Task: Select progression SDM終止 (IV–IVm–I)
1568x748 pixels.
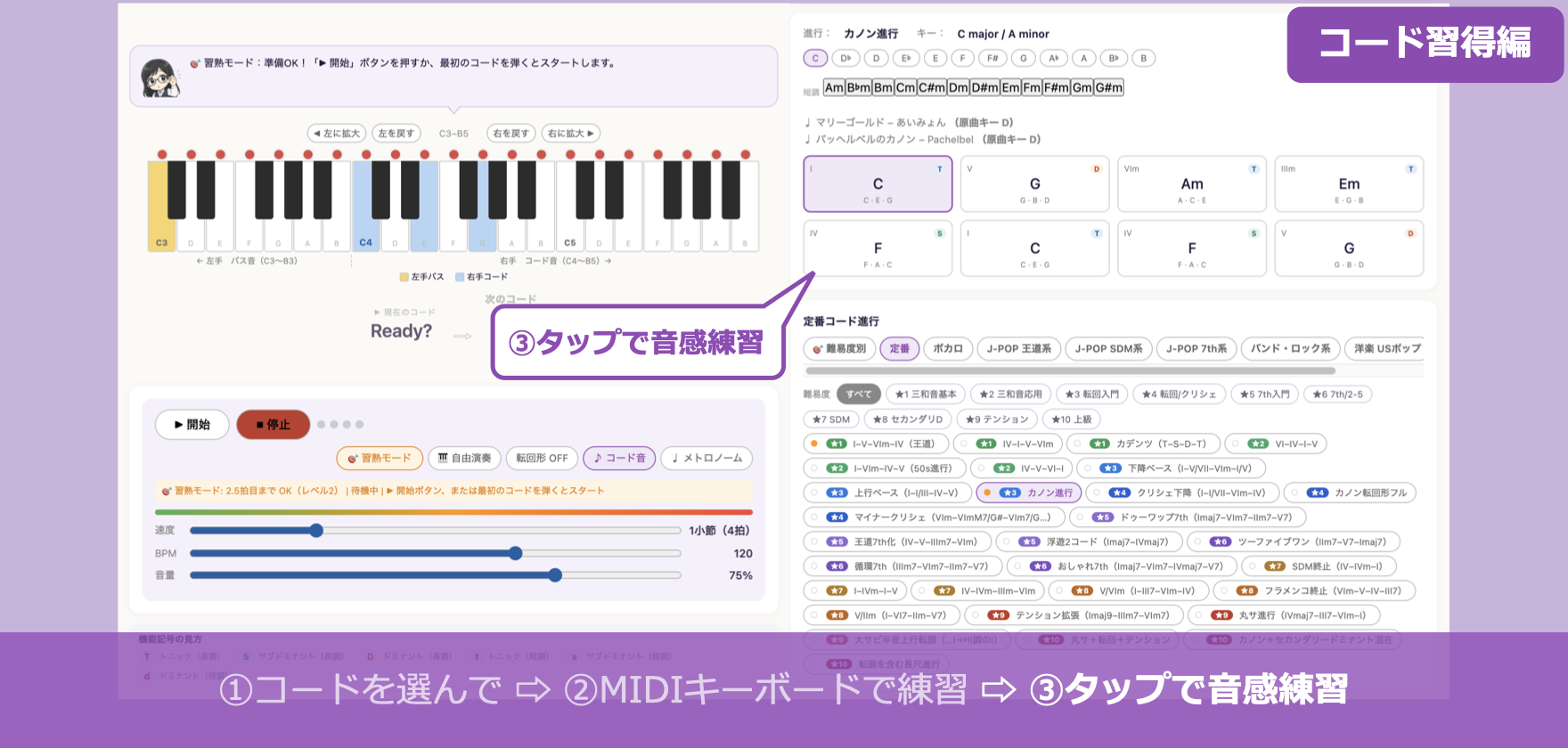Action: (x=1318, y=566)
